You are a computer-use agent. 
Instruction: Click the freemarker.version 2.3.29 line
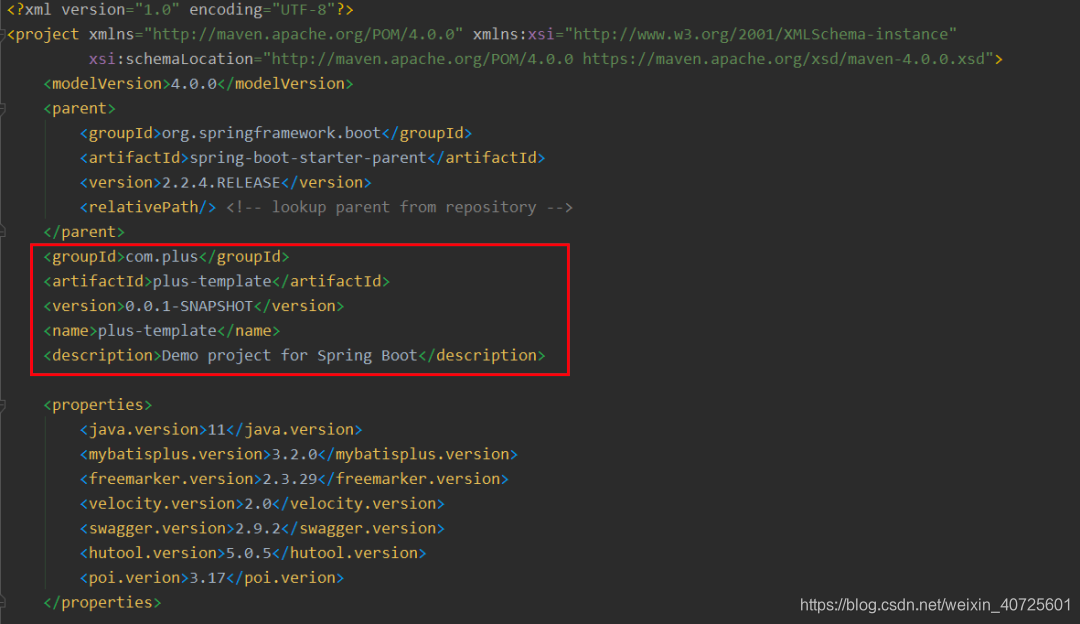pyautogui.click(x=294, y=479)
